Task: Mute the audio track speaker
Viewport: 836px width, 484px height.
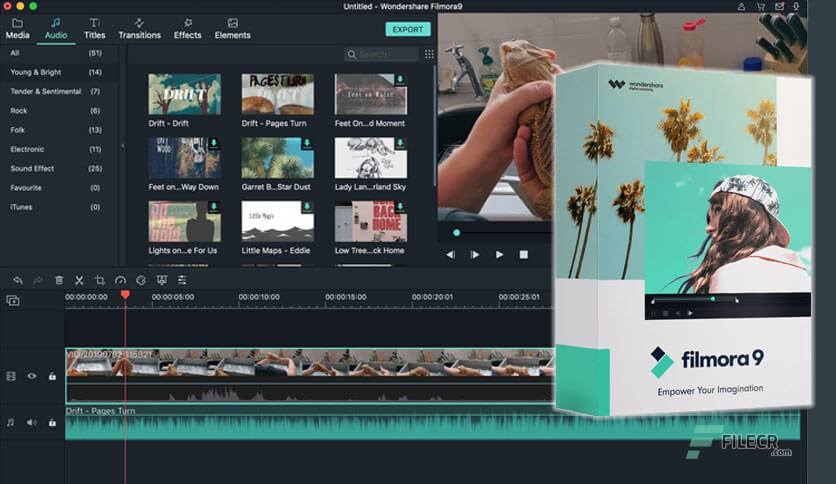Action: [32, 423]
